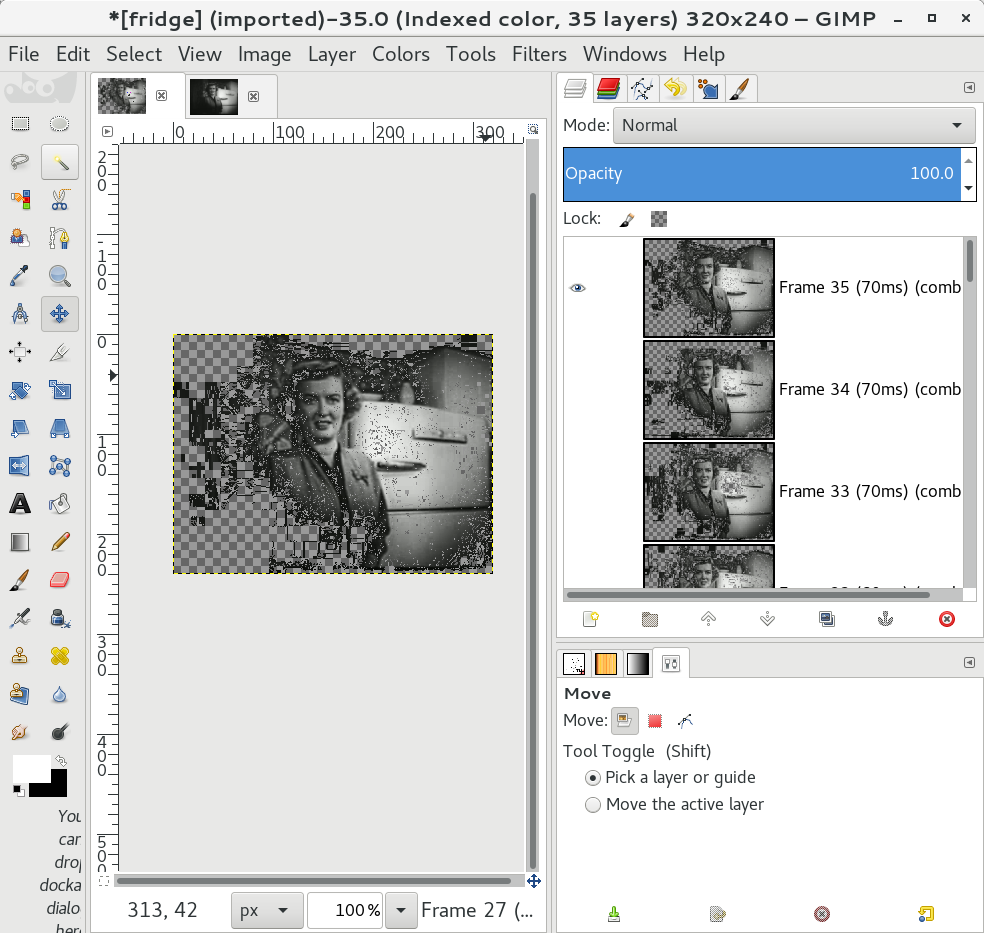Pick the Eraser tool

59,580
